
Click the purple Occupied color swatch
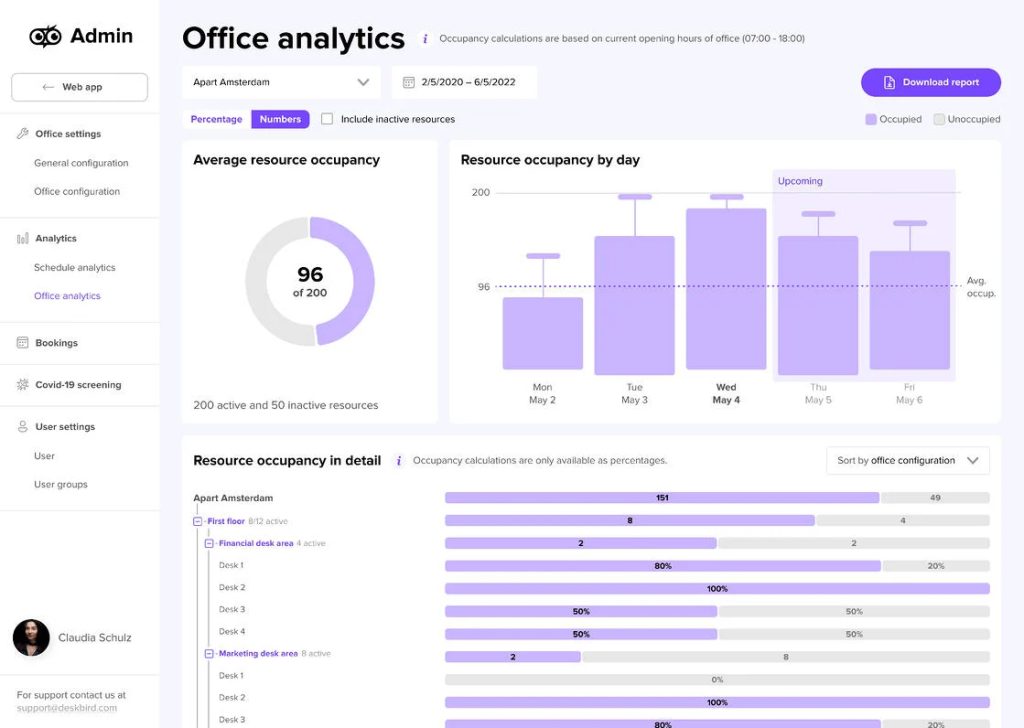pyautogui.click(x=869, y=118)
